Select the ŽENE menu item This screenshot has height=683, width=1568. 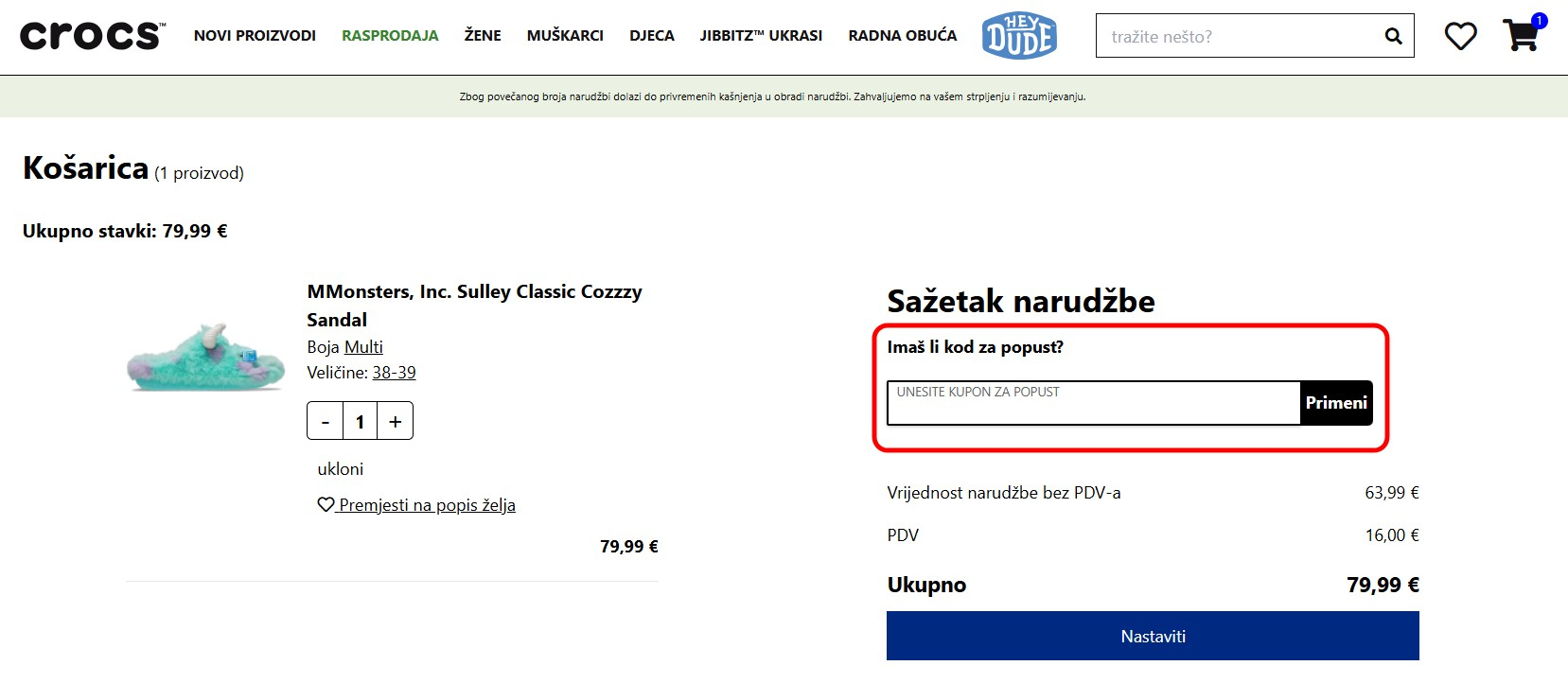[483, 36]
